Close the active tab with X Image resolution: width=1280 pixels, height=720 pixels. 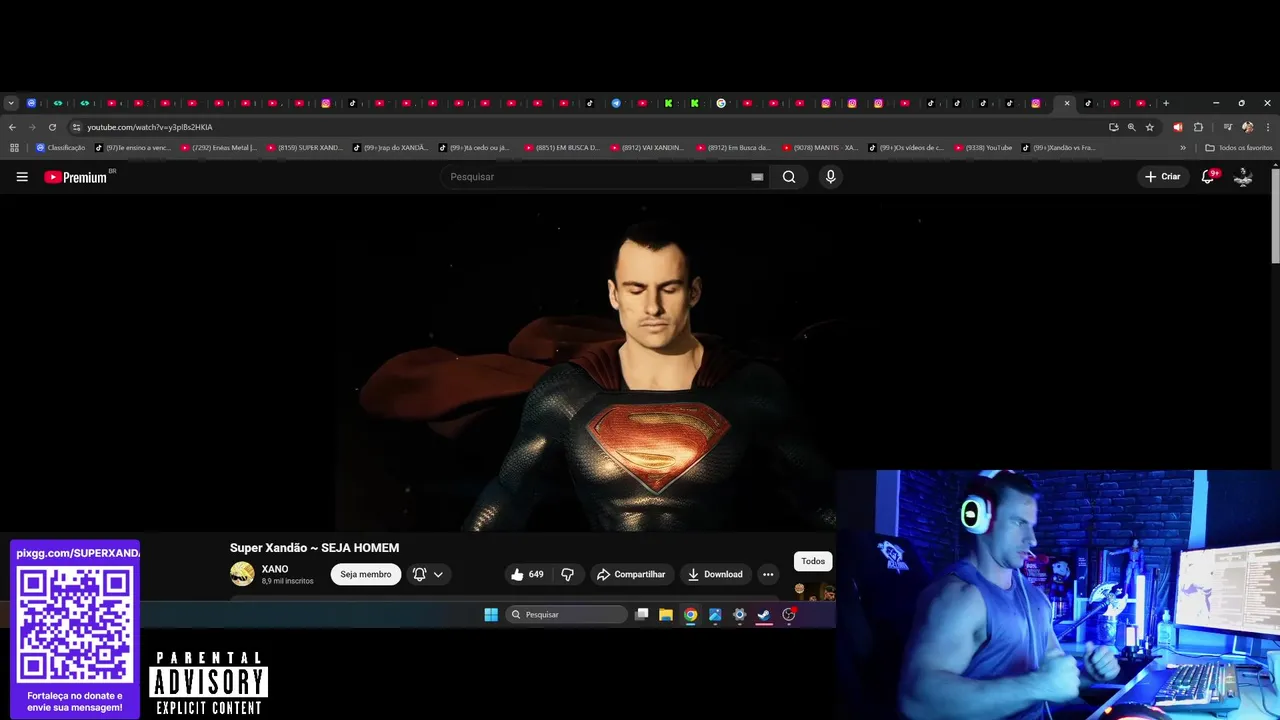[1067, 103]
